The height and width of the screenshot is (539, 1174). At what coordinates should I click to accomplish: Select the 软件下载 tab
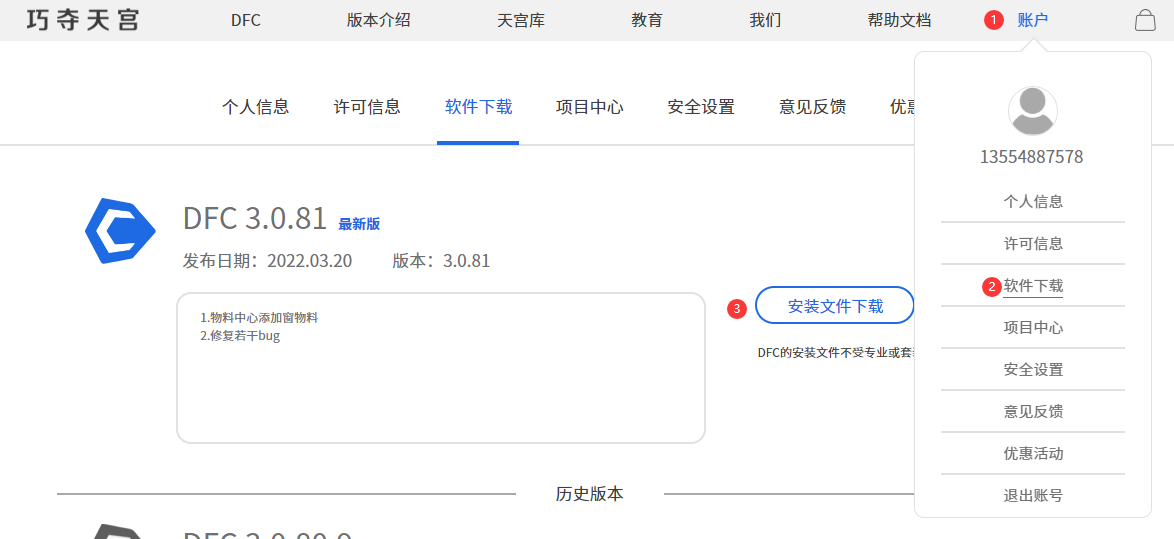tap(478, 107)
